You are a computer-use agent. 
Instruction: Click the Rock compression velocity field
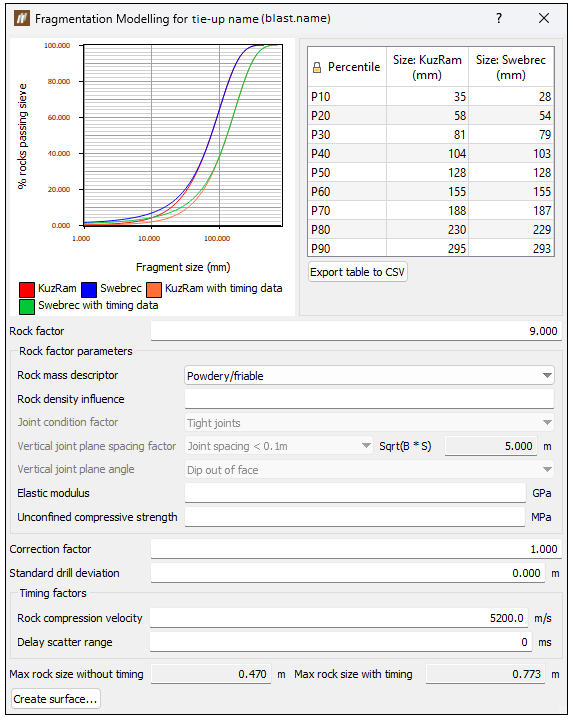(x=339, y=618)
